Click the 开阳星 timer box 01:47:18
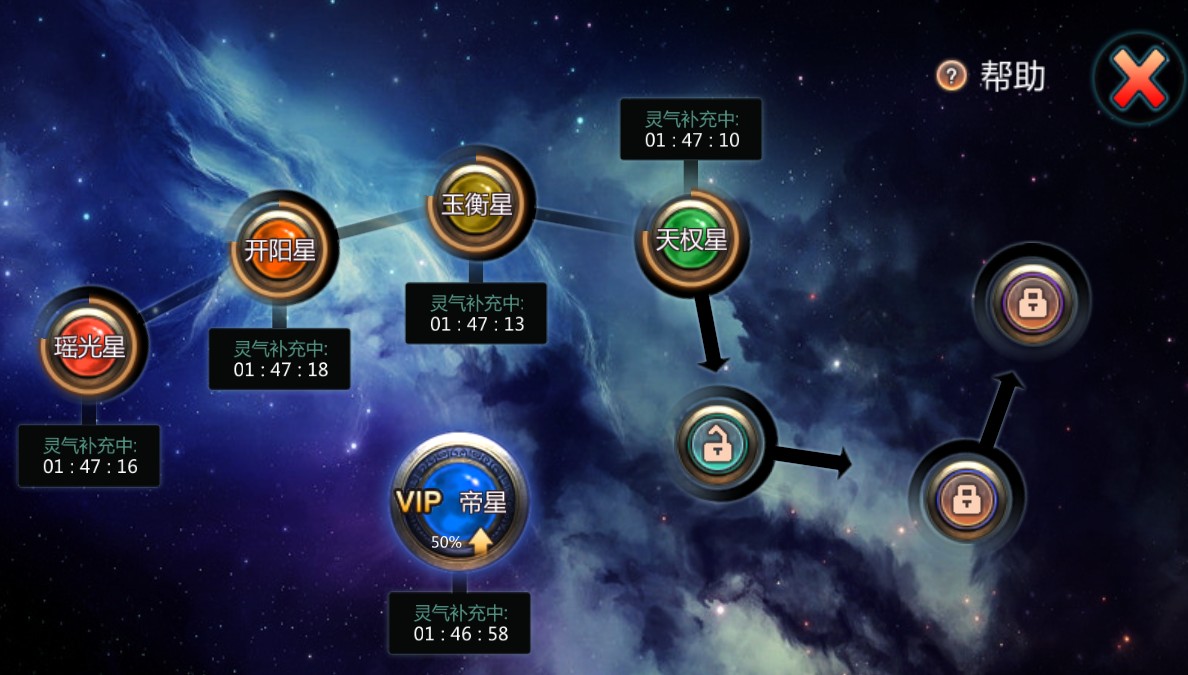This screenshot has width=1188, height=675. click(280, 359)
